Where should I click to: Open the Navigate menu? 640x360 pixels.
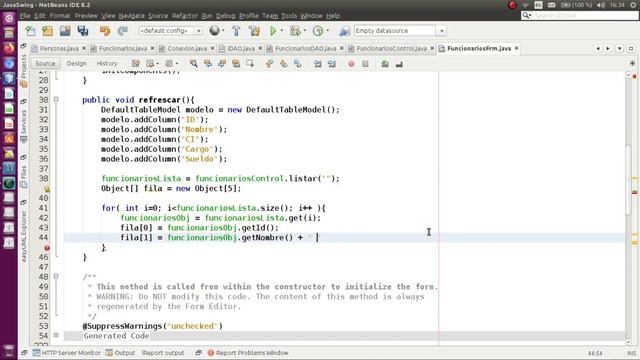(x=131, y=16)
